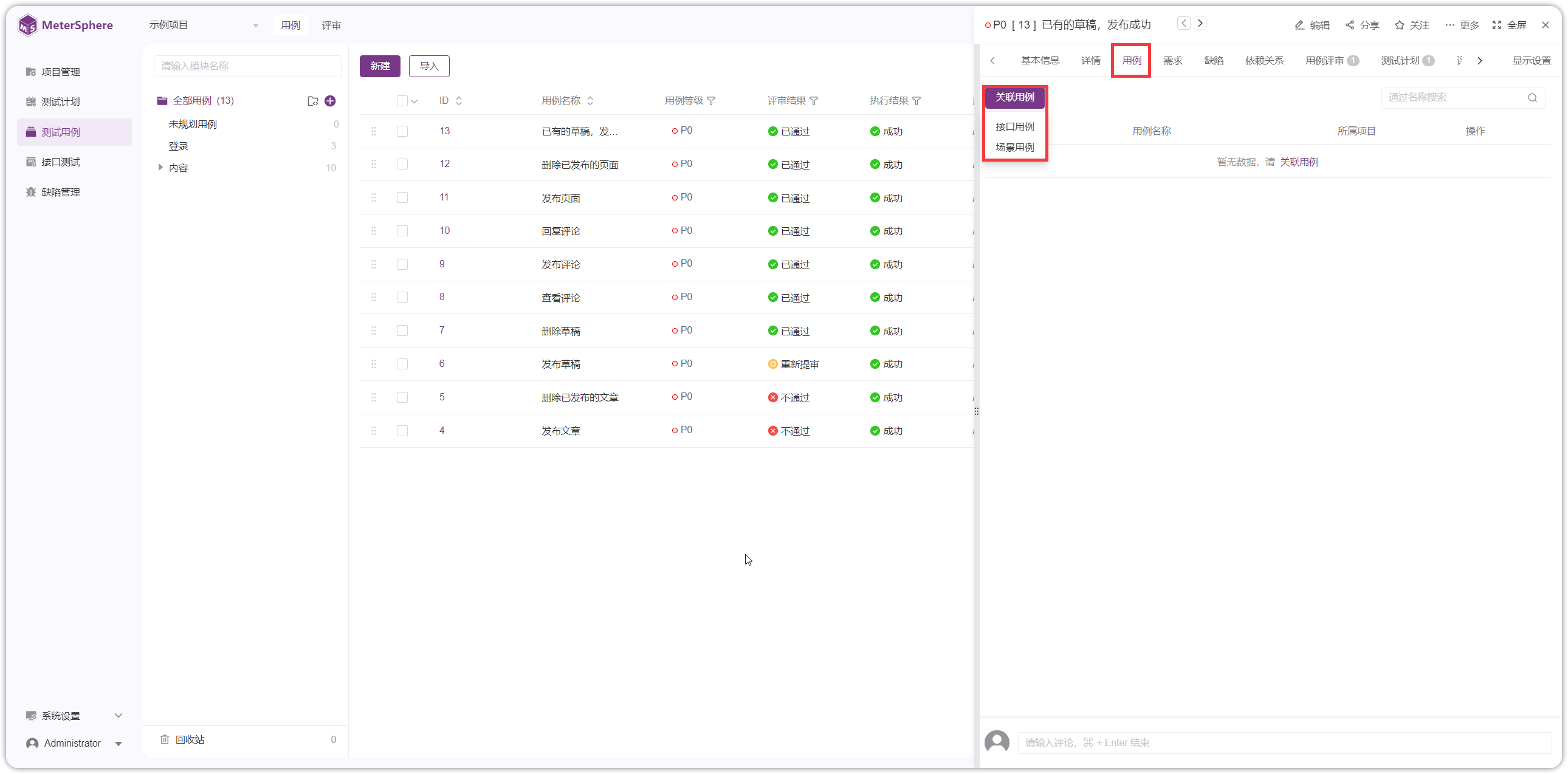Image resolution: width=1568 pixels, height=774 pixels.
Task: Click the 请输入模块名称 search field
Action: (x=247, y=66)
